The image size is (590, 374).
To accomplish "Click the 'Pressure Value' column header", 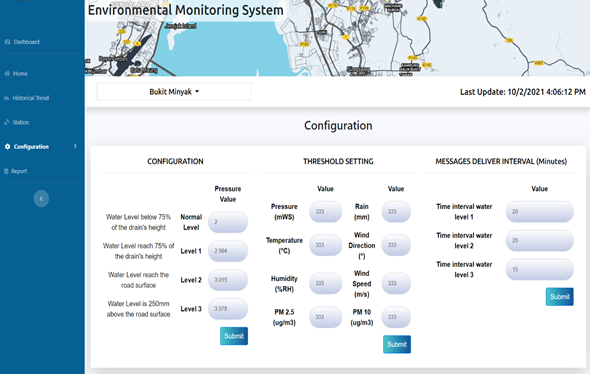I will (228, 194).
